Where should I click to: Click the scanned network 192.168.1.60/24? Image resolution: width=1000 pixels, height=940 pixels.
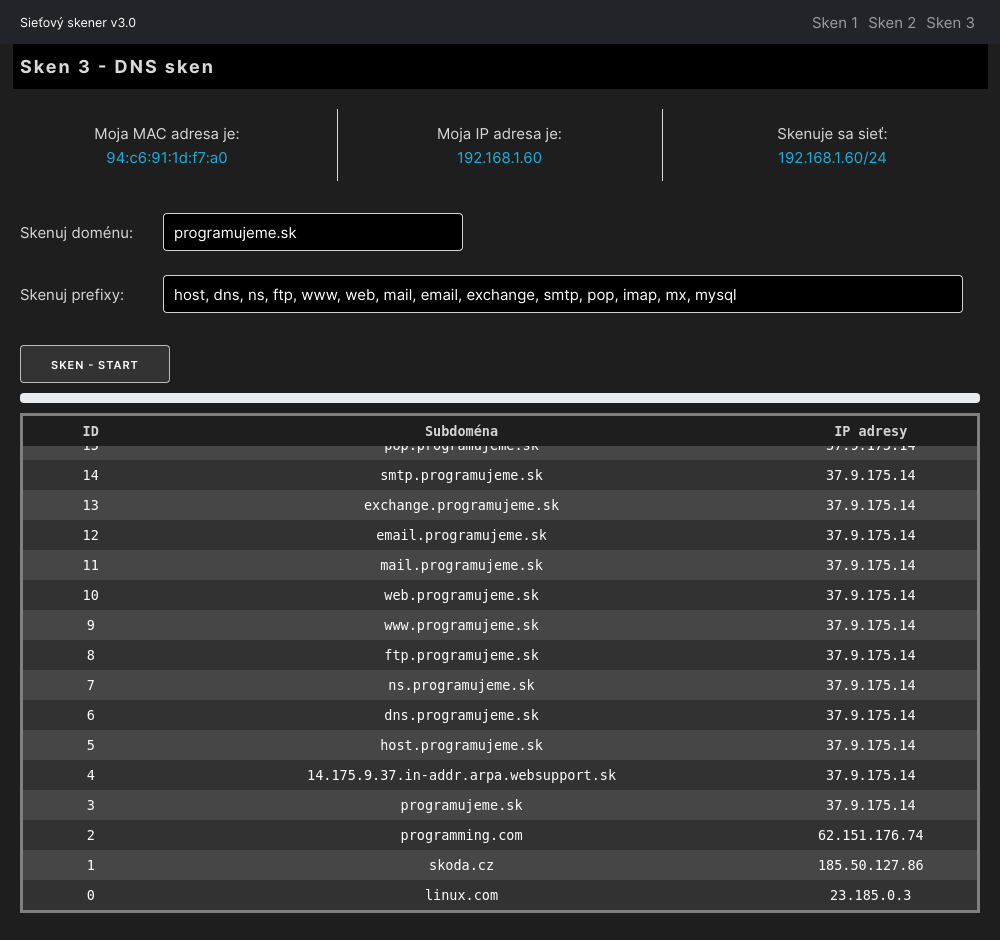coord(832,158)
